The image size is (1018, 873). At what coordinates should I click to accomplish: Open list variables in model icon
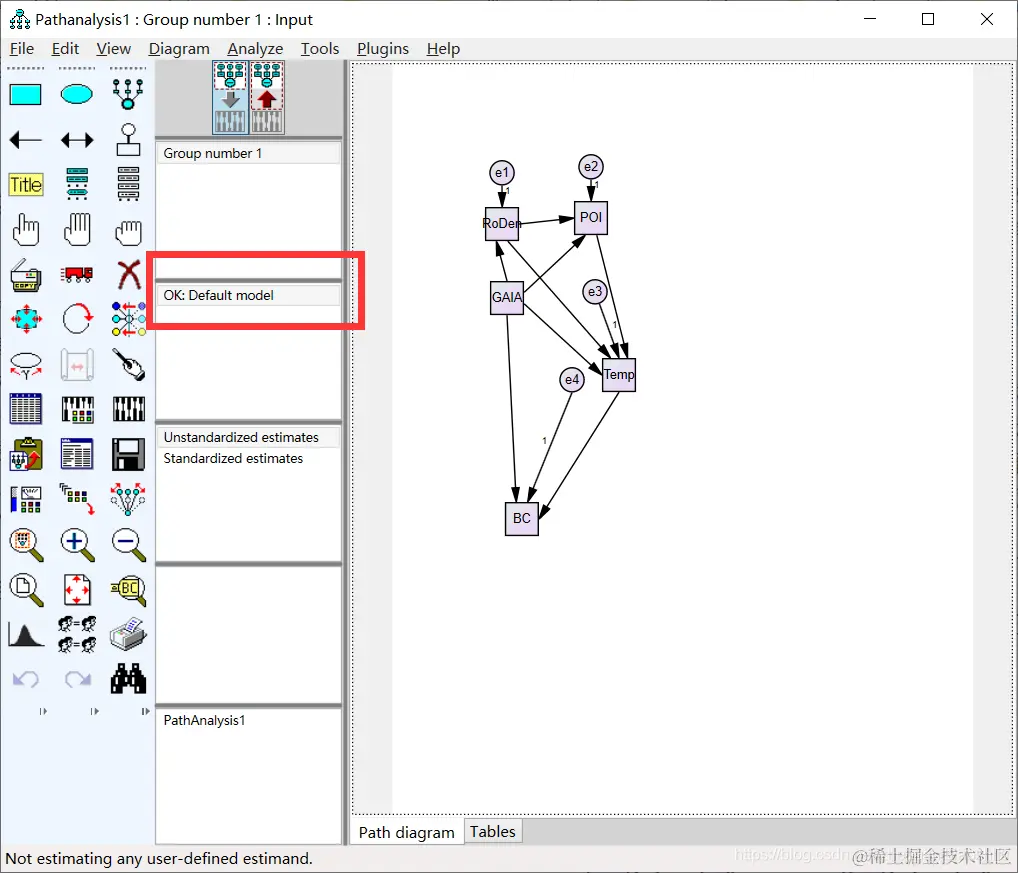pyautogui.click(x=77, y=184)
